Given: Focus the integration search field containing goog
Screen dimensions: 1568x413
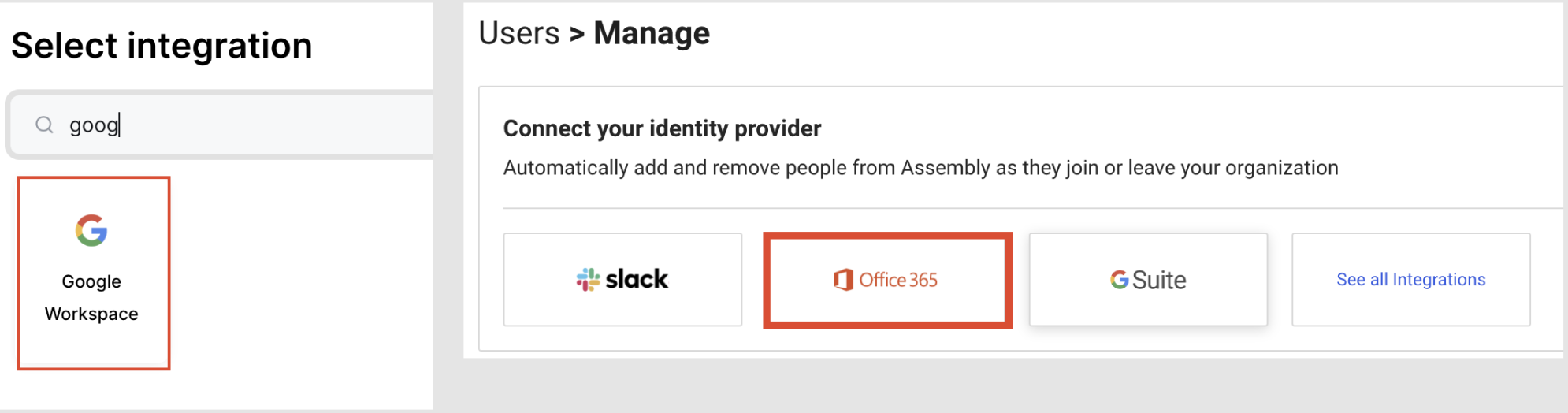Looking at the screenshot, I should point(221,125).
